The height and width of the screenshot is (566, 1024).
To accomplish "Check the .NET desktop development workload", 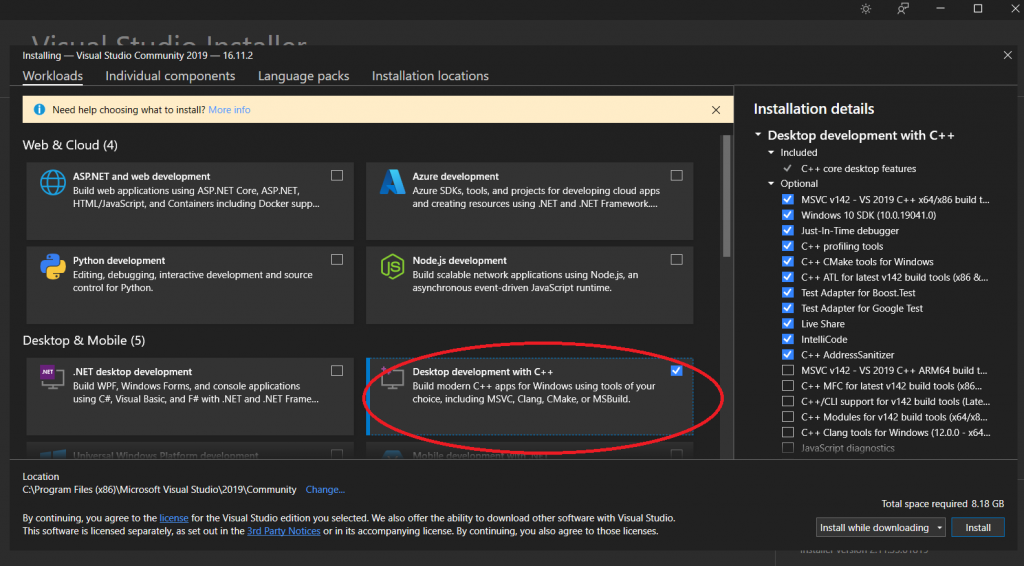I will [337, 371].
